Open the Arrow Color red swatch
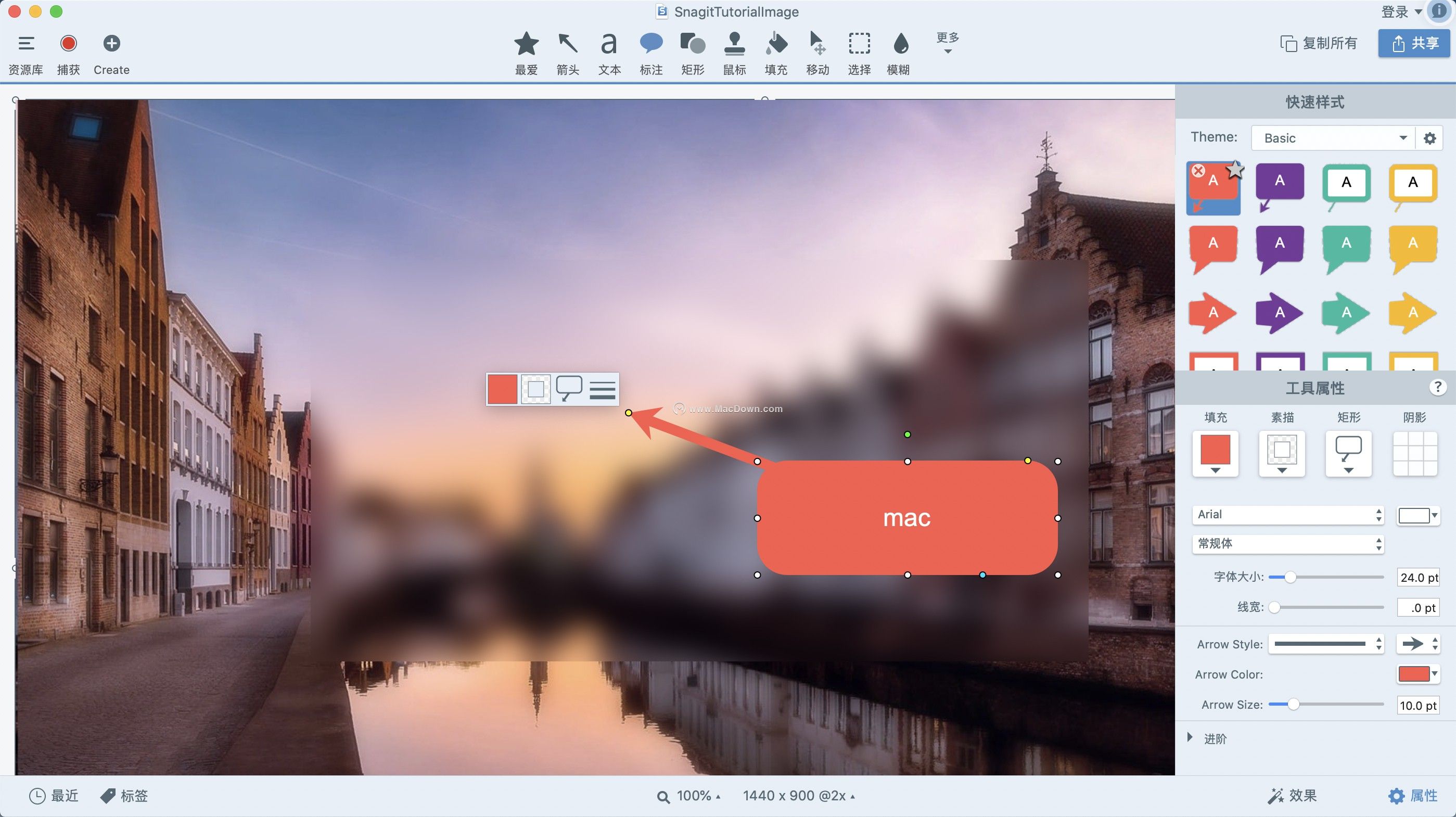The width and height of the screenshot is (1456, 817). 1417,674
